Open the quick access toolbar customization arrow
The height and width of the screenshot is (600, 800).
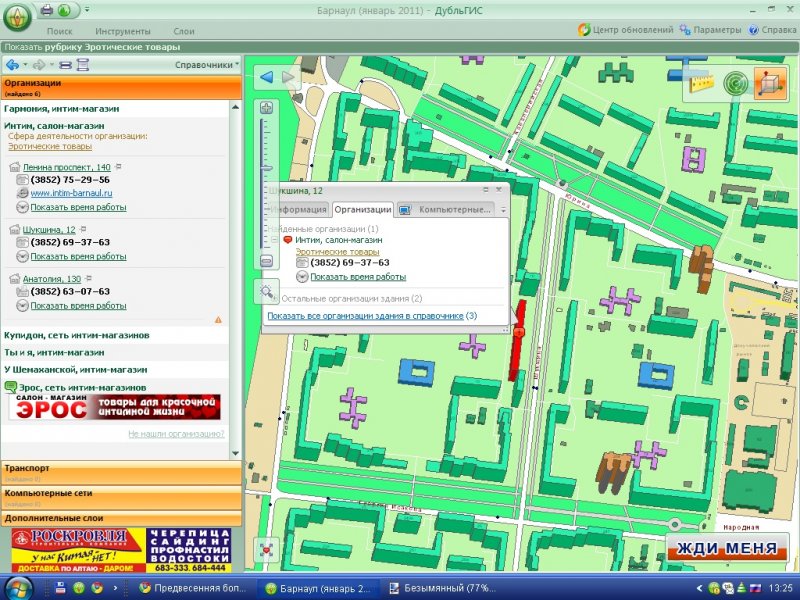pos(87,9)
